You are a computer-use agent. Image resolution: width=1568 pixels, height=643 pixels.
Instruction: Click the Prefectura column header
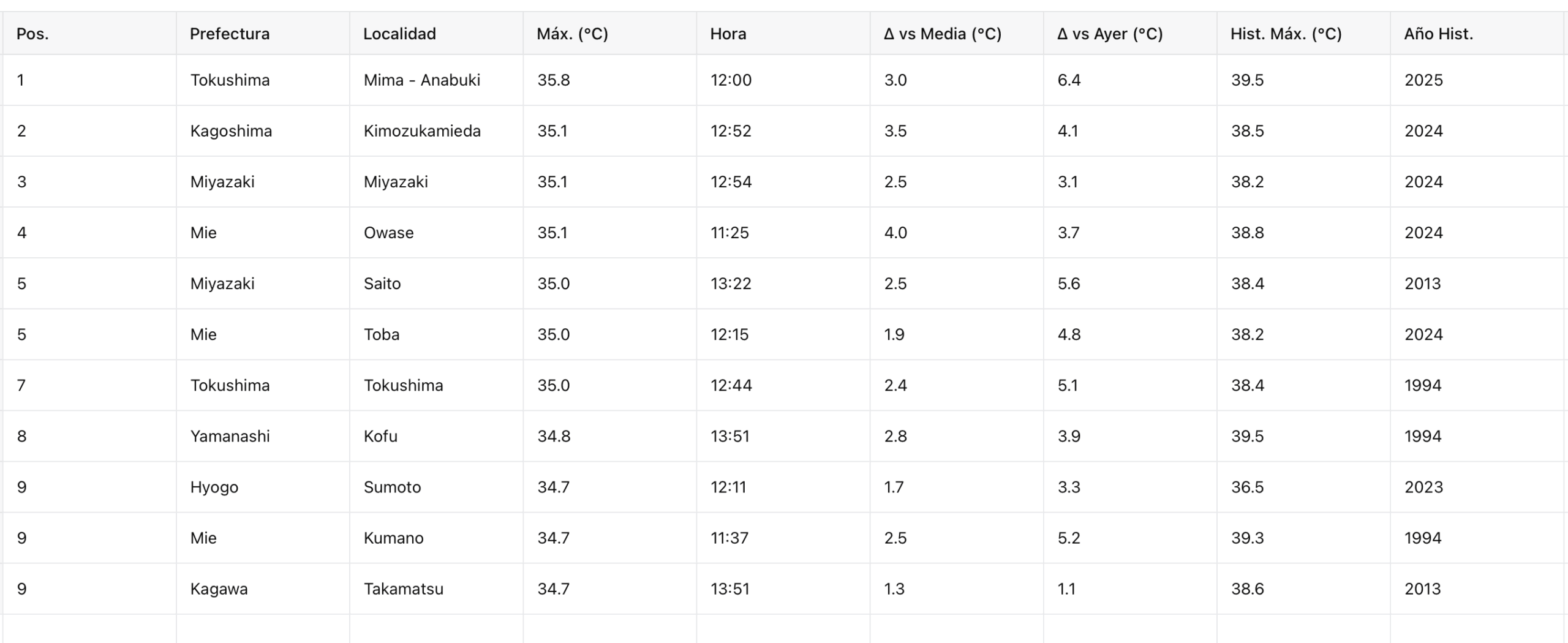(x=230, y=34)
